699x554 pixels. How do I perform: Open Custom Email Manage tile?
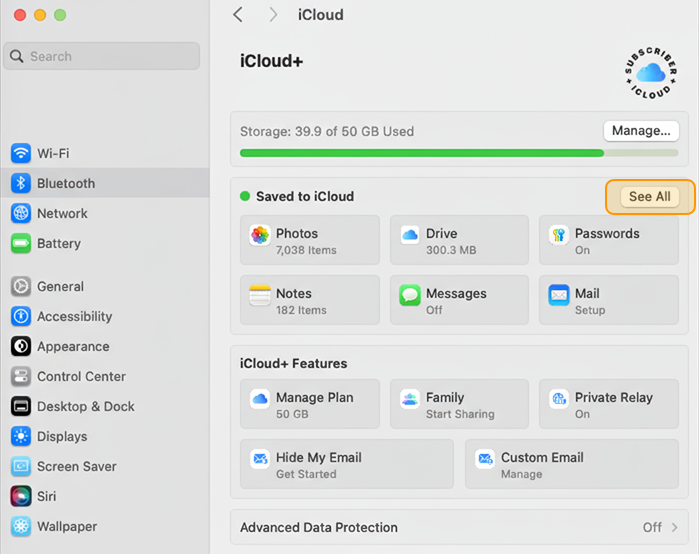coord(572,464)
